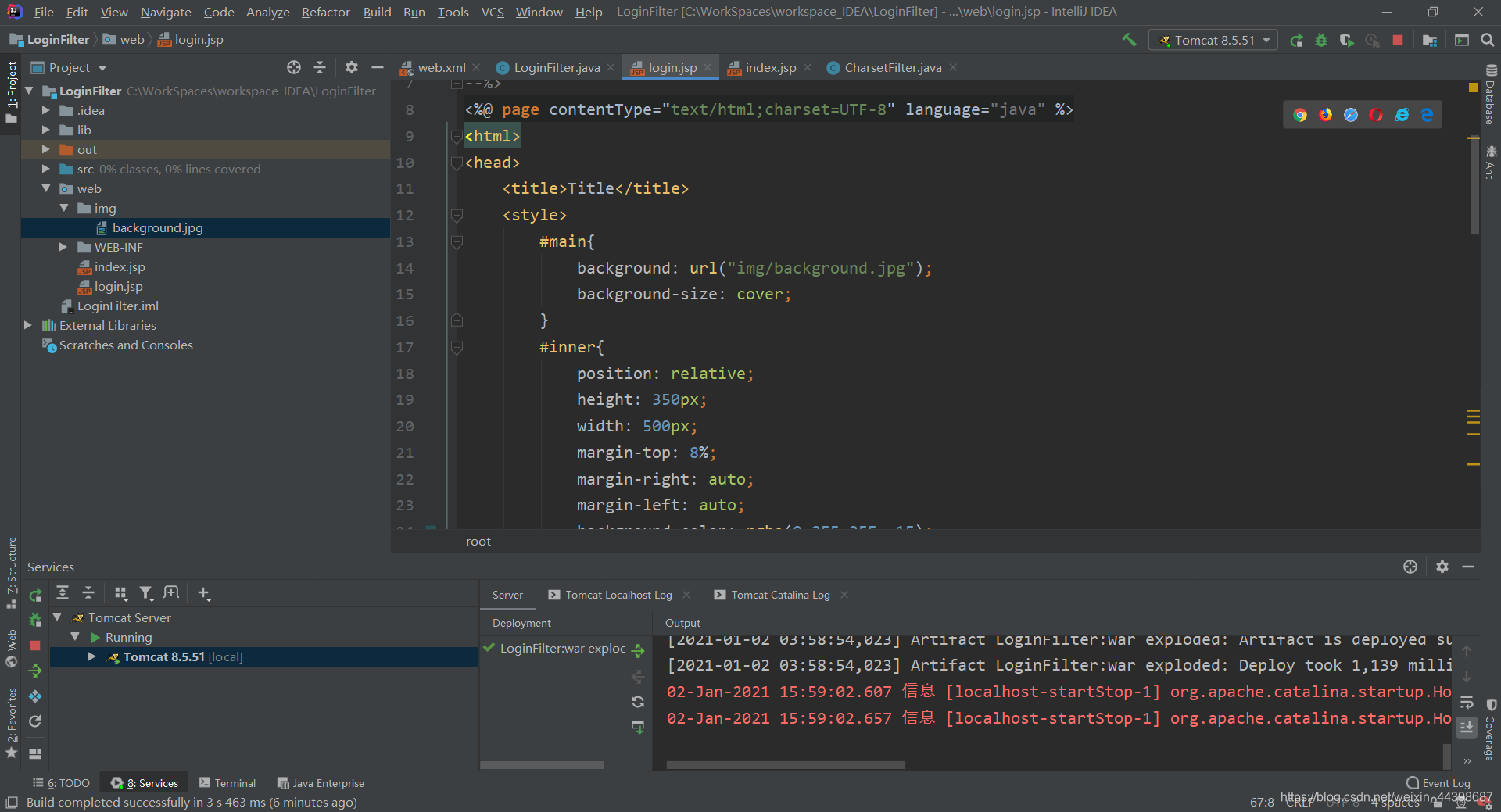Toggle the Structure tool window

click(11, 573)
